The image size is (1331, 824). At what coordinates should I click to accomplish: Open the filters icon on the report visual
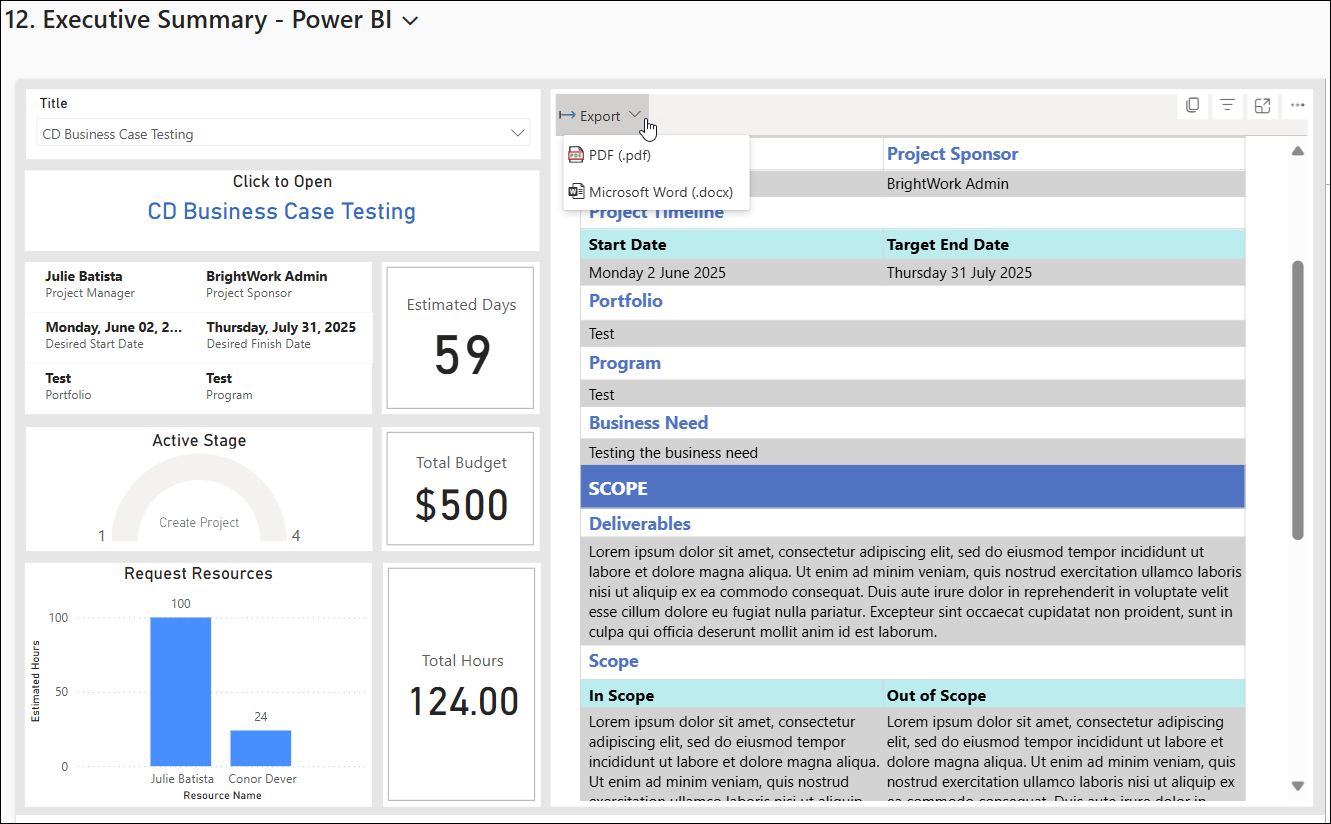1227,105
